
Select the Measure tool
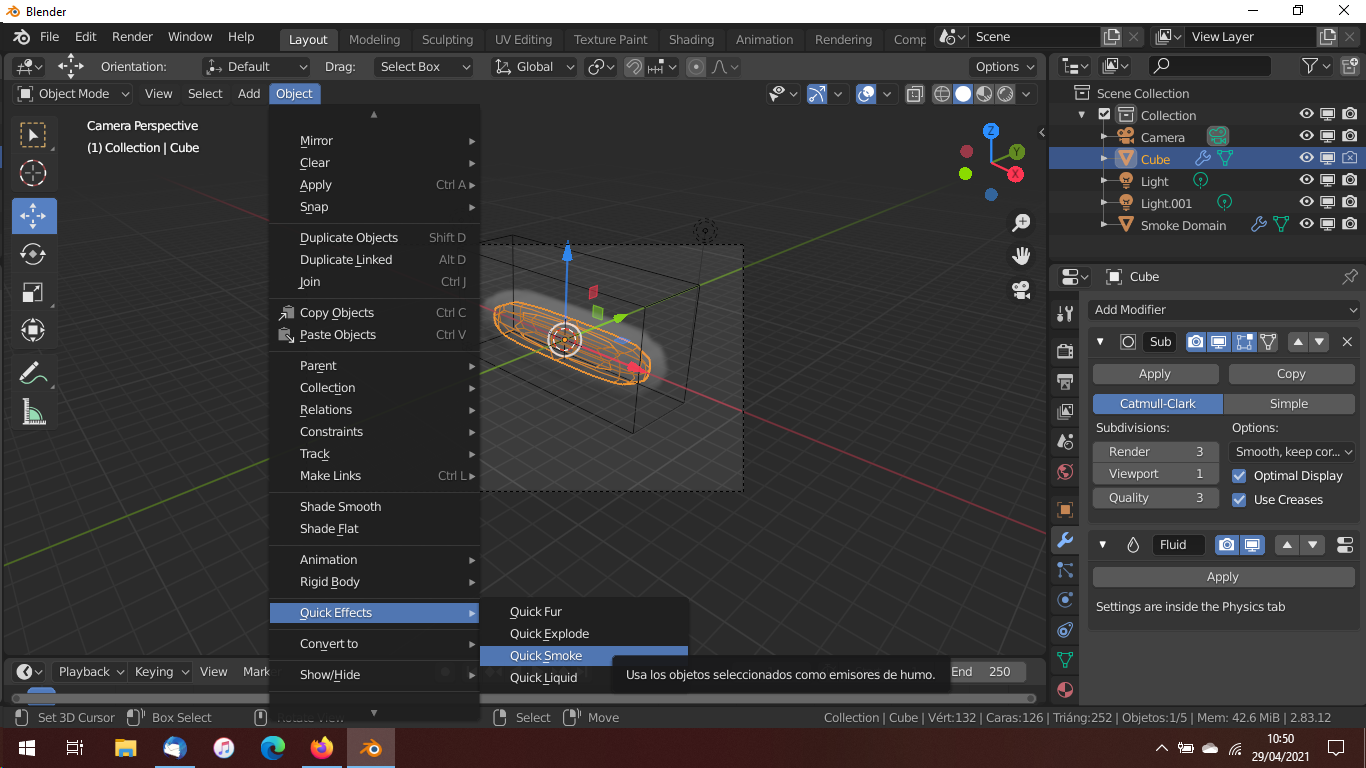[x=33, y=411]
